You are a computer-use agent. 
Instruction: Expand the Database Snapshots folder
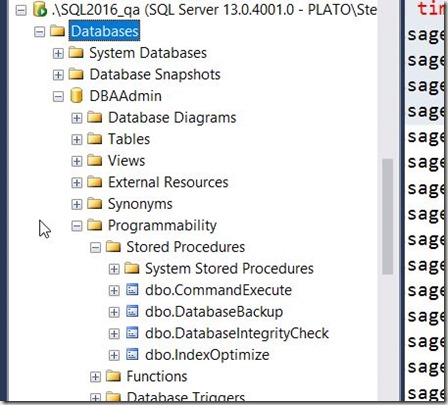pyautogui.click(x=58, y=75)
